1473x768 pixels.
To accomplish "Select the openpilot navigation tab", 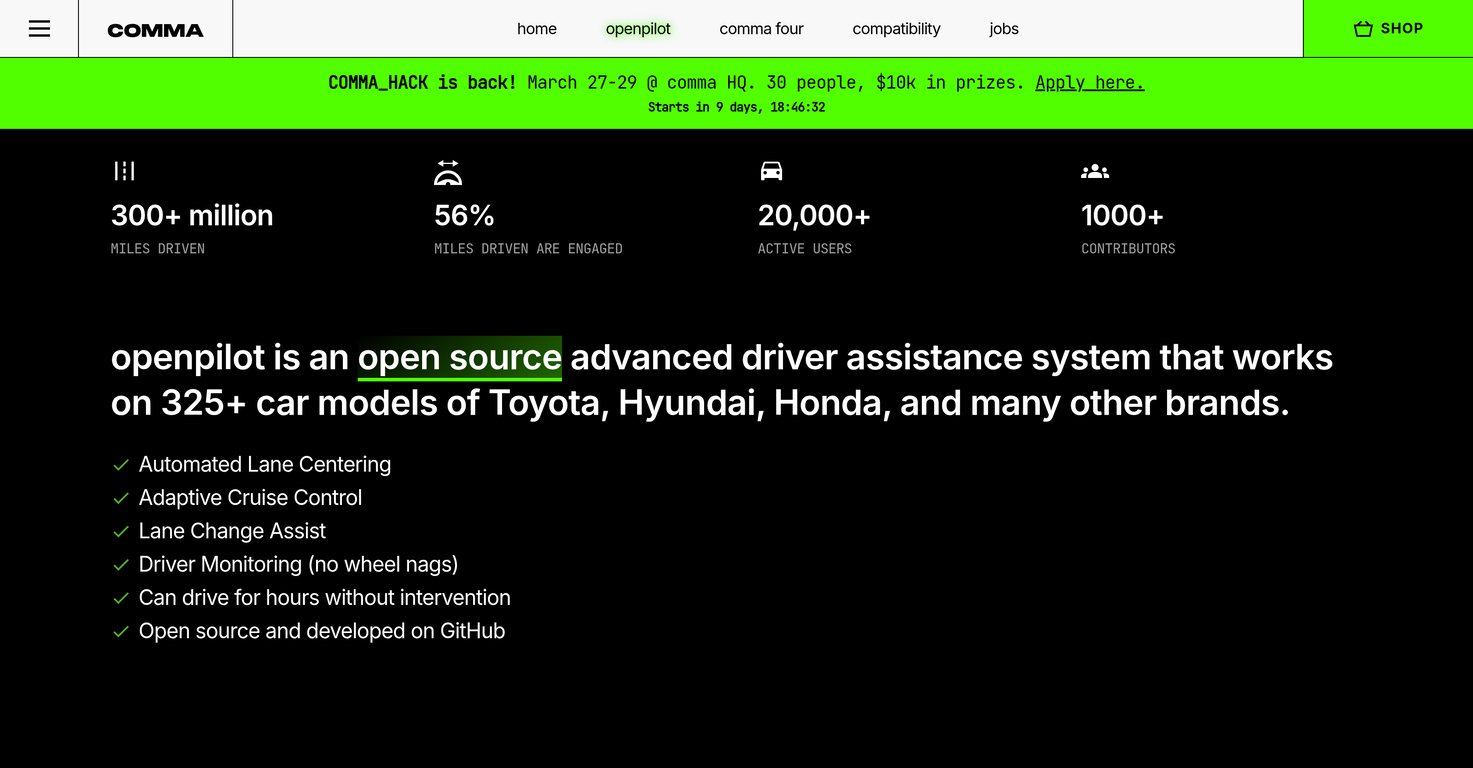I will coord(638,29).
